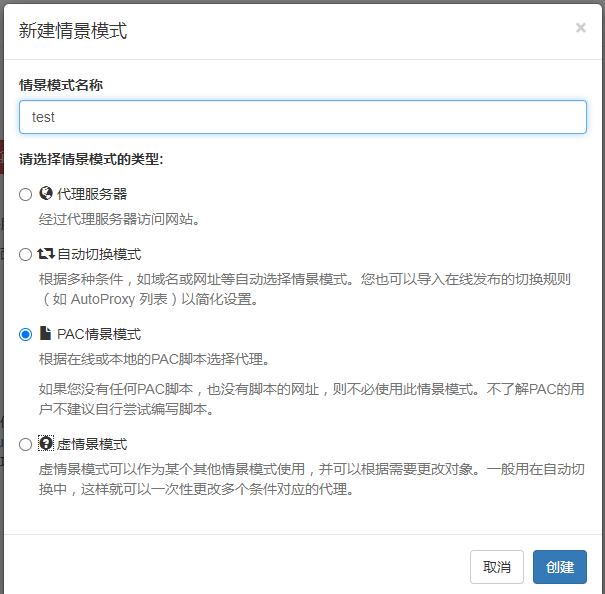
Task: Click the question mark icon for 虚情景模式
Action: tap(46, 443)
